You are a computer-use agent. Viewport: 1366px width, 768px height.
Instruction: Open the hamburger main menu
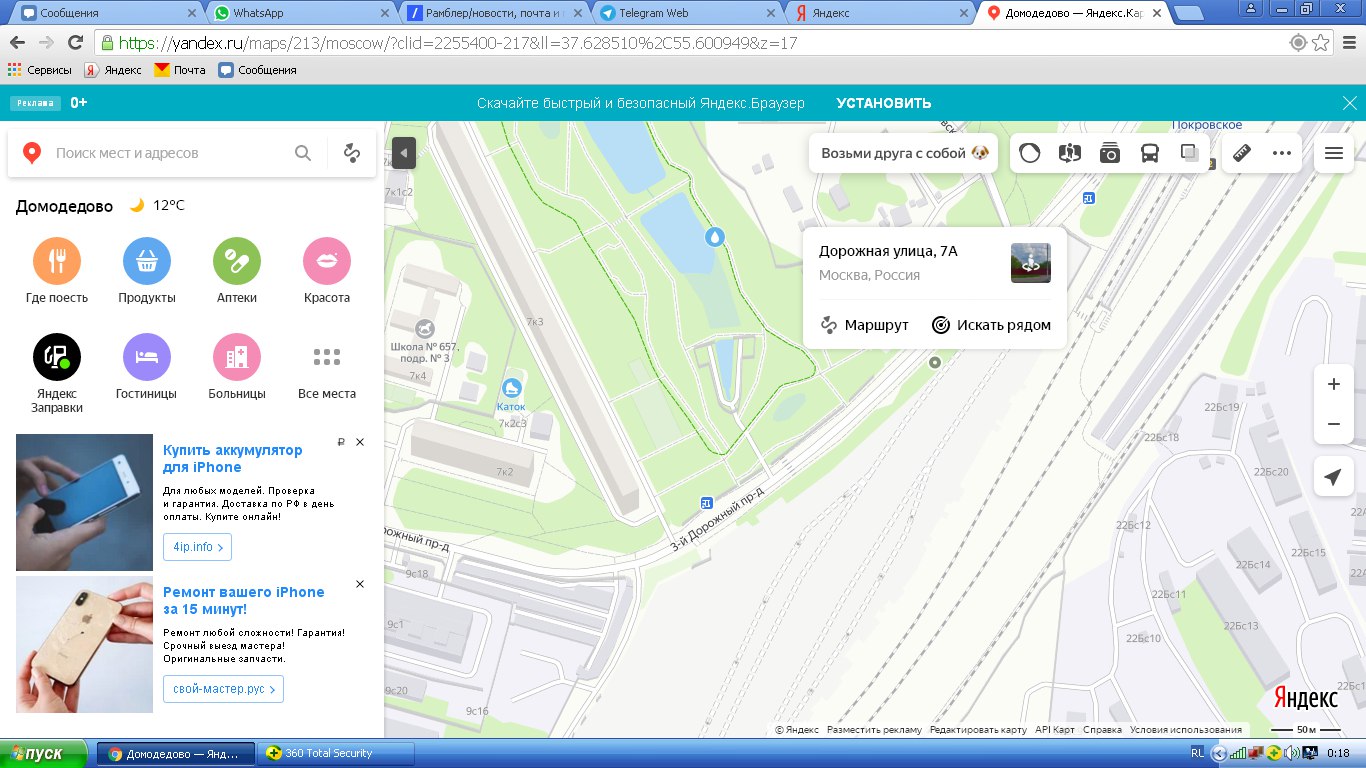coord(1334,153)
